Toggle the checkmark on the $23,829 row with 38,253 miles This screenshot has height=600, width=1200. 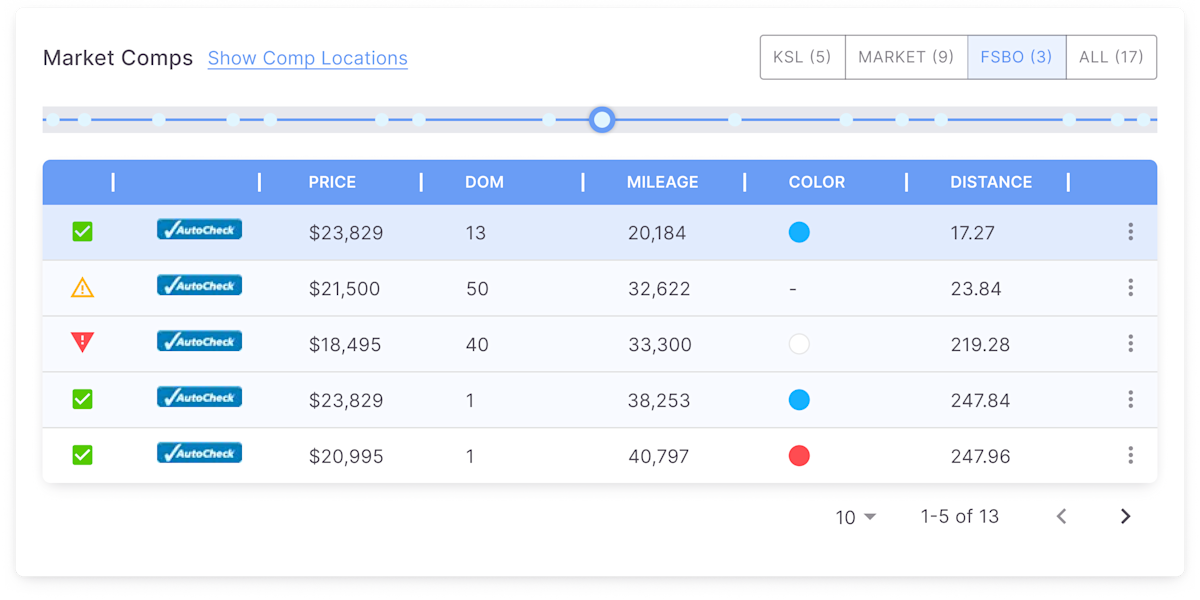click(83, 397)
